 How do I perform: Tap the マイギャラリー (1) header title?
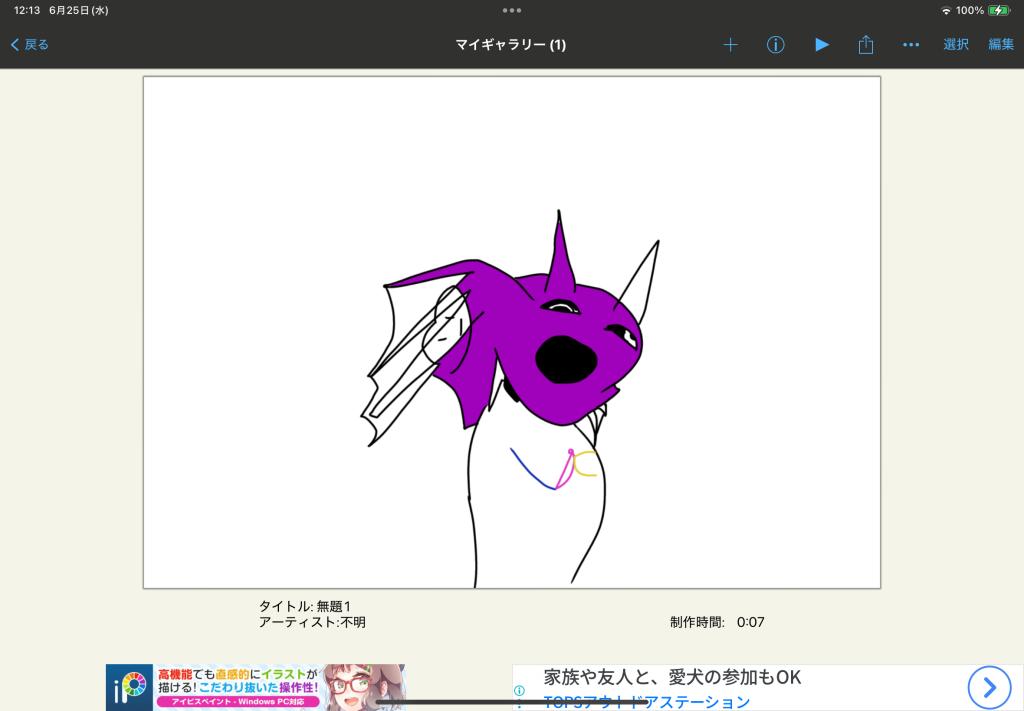[510, 45]
